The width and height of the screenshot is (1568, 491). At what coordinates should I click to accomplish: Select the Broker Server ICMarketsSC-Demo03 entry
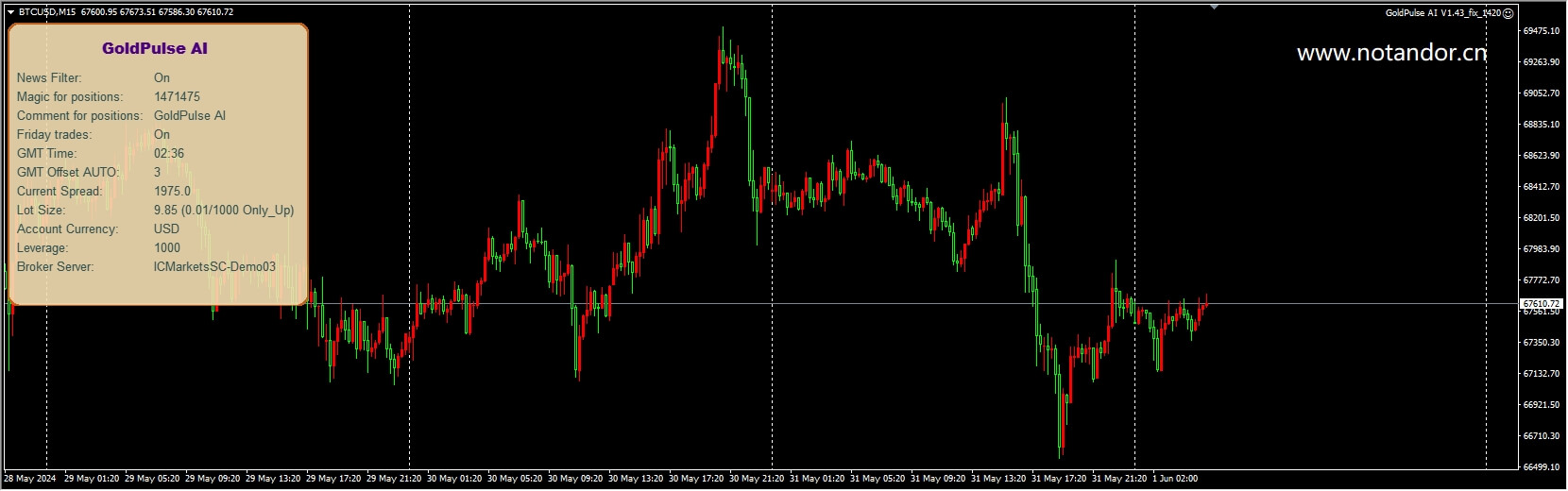click(214, 267)
